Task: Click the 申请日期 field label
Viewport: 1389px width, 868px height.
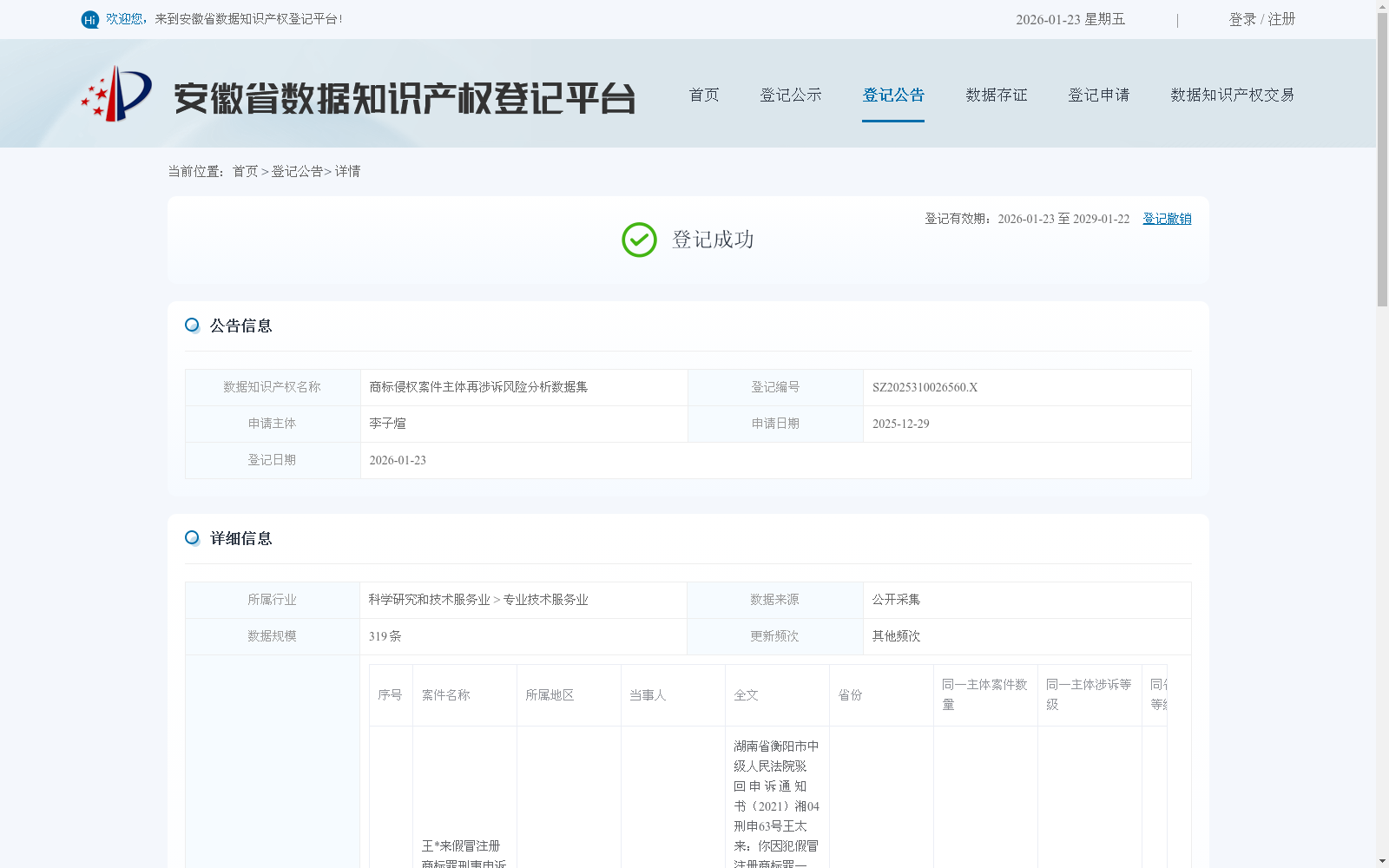Action: (775, 424)
